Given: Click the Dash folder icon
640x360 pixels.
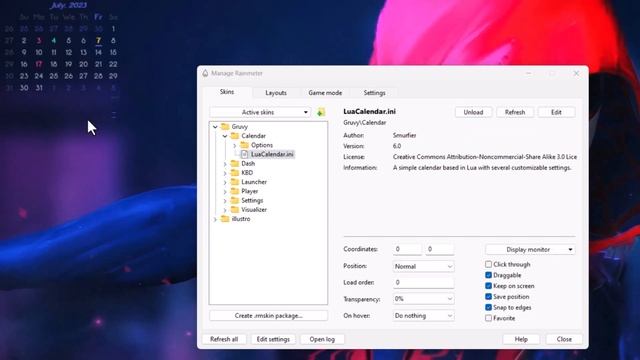Looking at the screenshot, I should [235, 163].
